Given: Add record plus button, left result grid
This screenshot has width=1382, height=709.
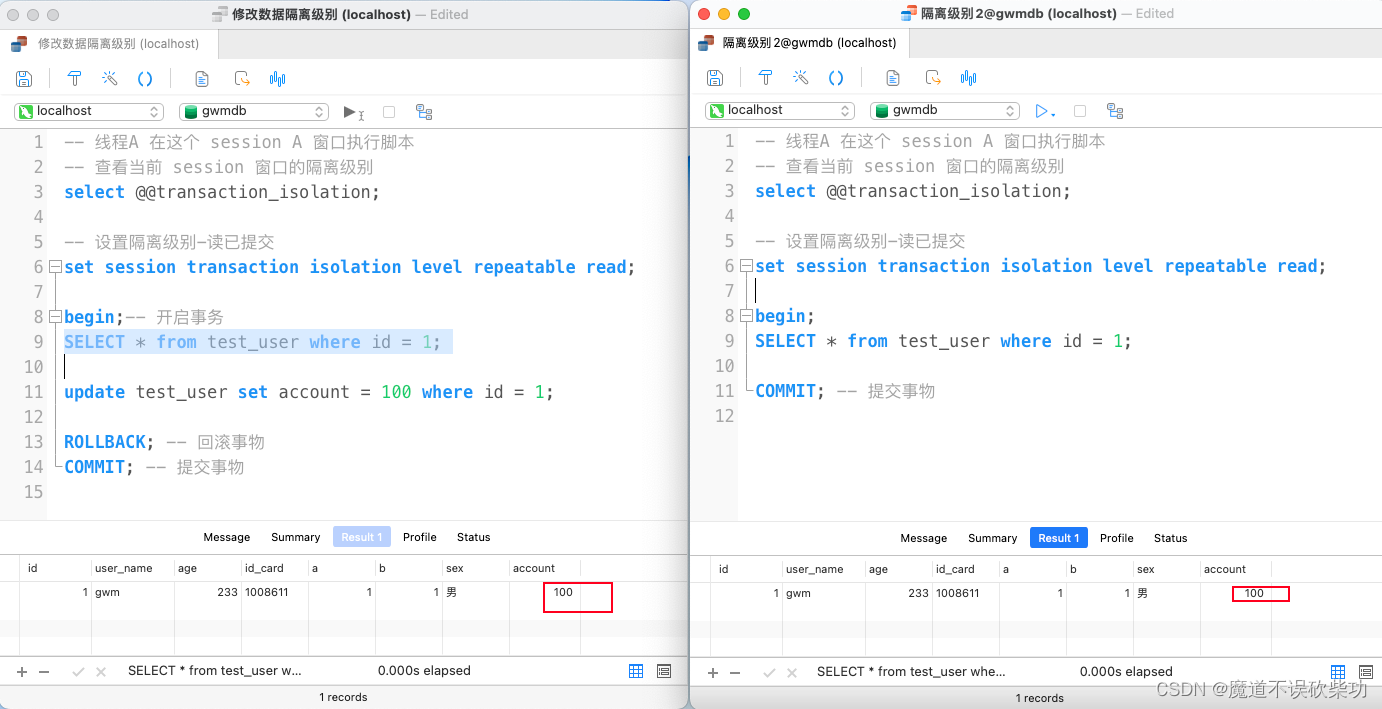Looking at the screenshot, I should click(x=23, y=672).
